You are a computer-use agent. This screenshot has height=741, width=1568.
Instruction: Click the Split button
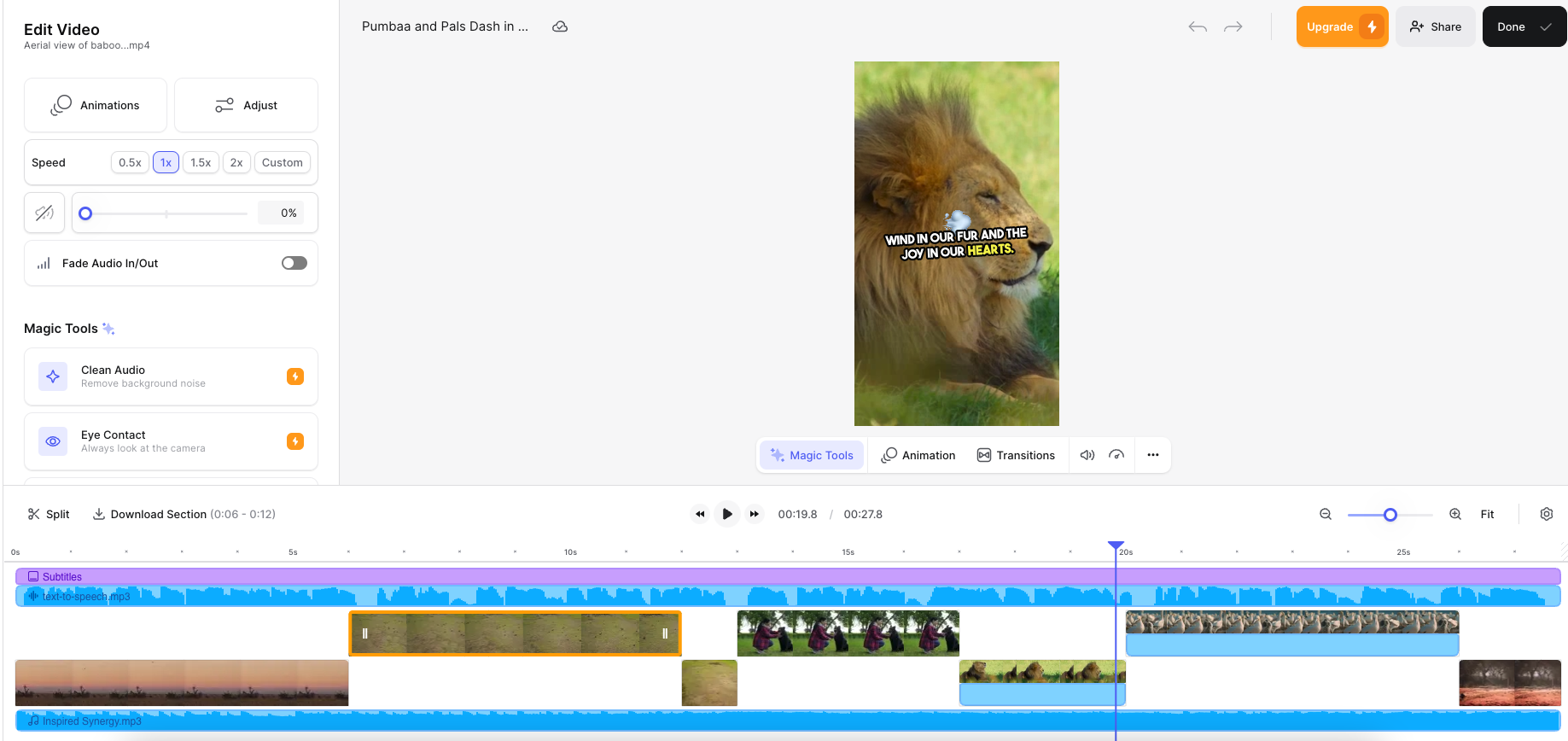tap(49, 514)
